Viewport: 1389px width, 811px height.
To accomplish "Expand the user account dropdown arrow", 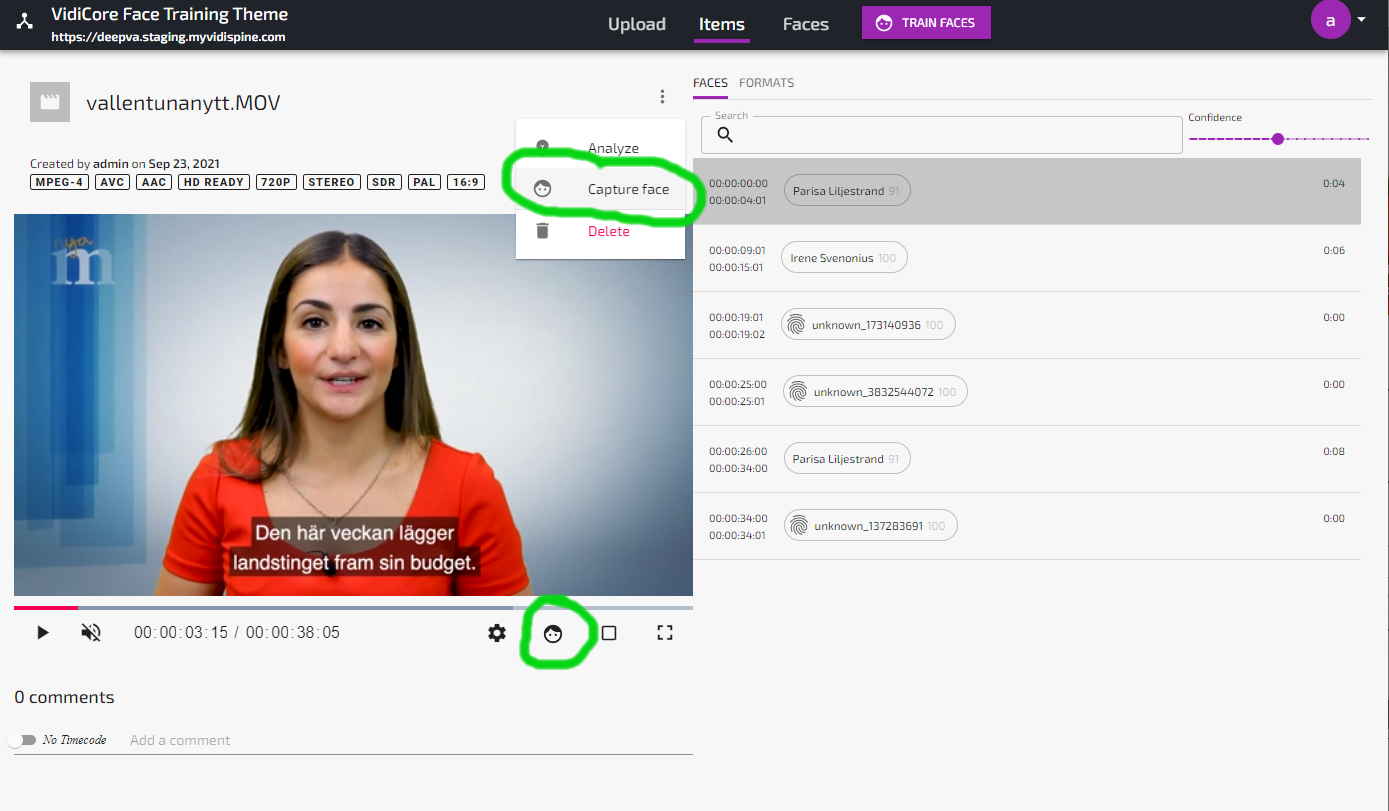I will click(x=1362, y=20).
